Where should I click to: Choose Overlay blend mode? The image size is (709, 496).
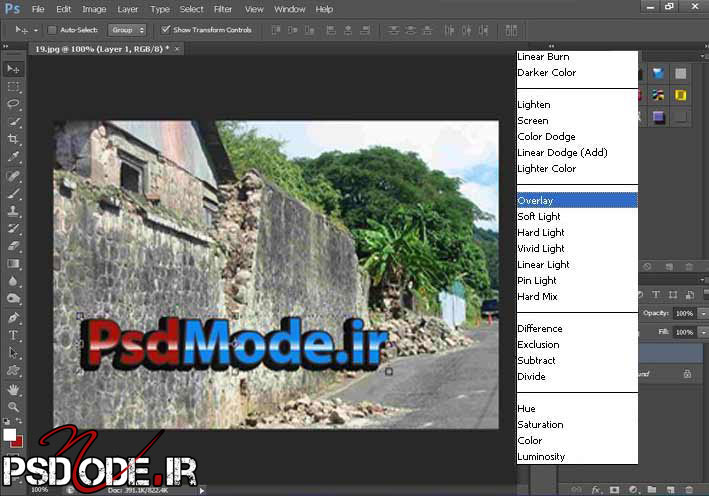point(577,200)
